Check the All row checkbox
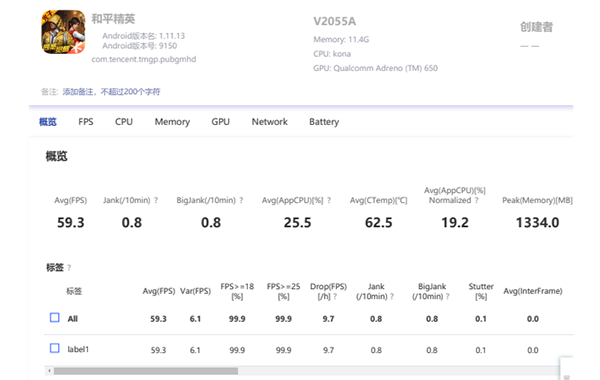 (55, 318)
